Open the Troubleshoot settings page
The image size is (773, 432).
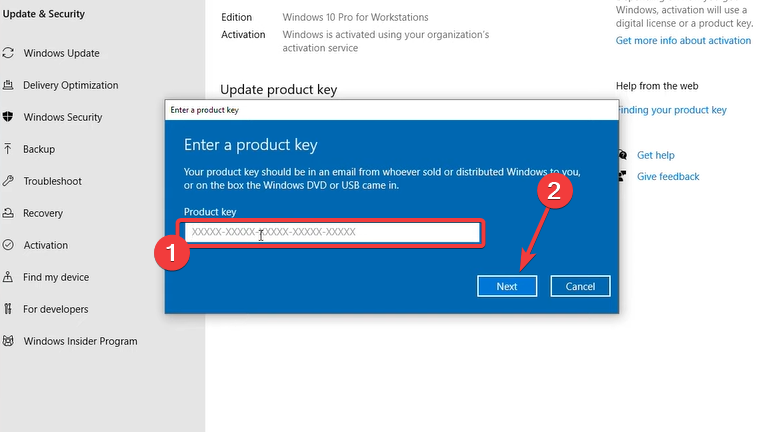[x=53, y=181]
